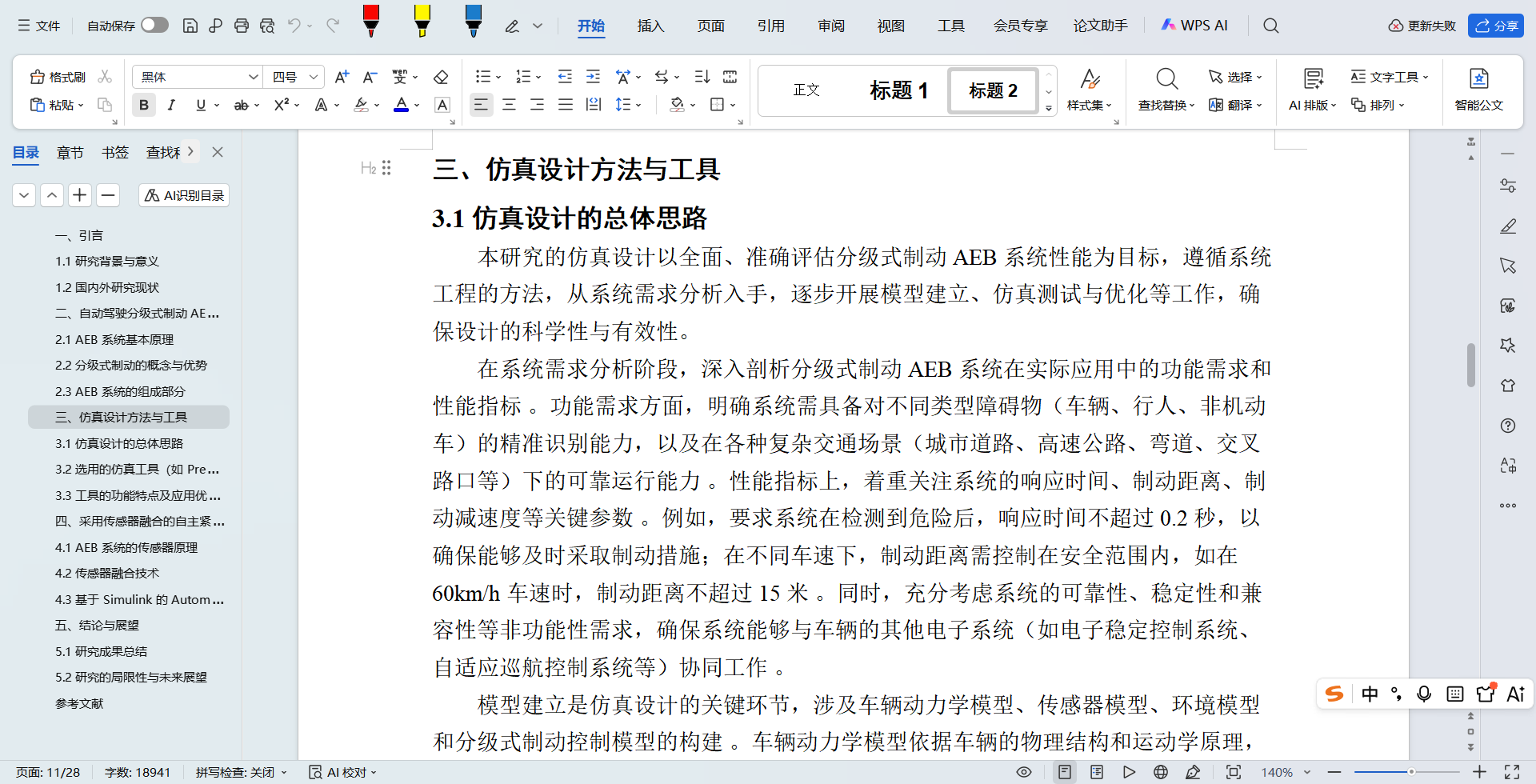The width and height of the screenshot is (1536, 784).
Task: Open the 文件 menu
Action: [x=39, y=26]
